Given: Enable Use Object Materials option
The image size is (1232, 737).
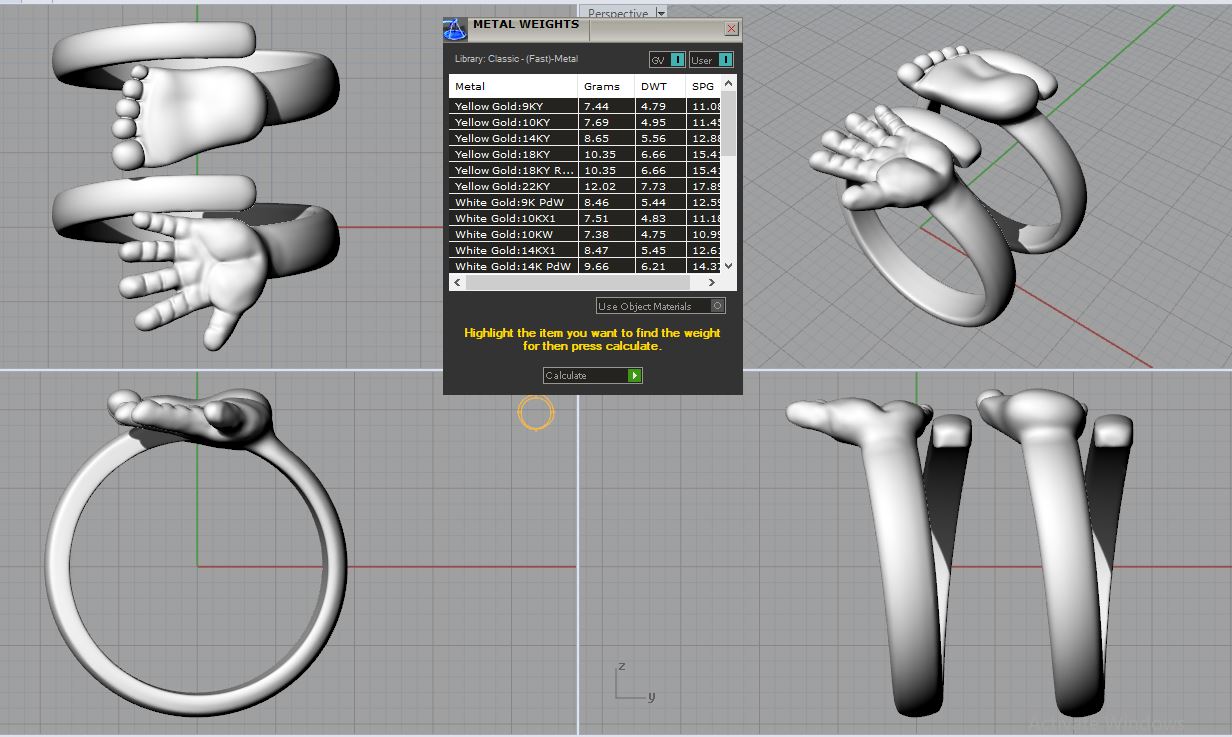Looking at the screenshot, I should point(717,306).
